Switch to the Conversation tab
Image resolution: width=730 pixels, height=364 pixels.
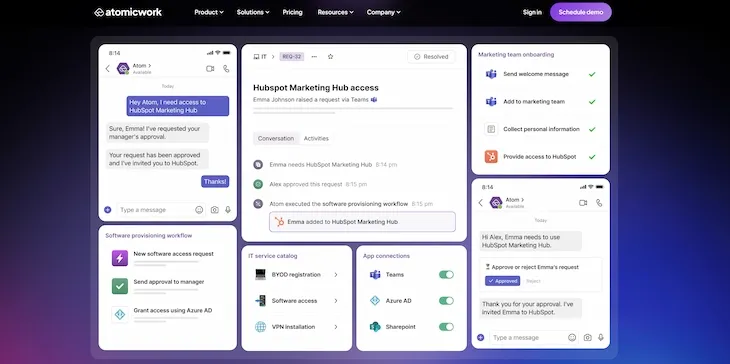point(276,138)
